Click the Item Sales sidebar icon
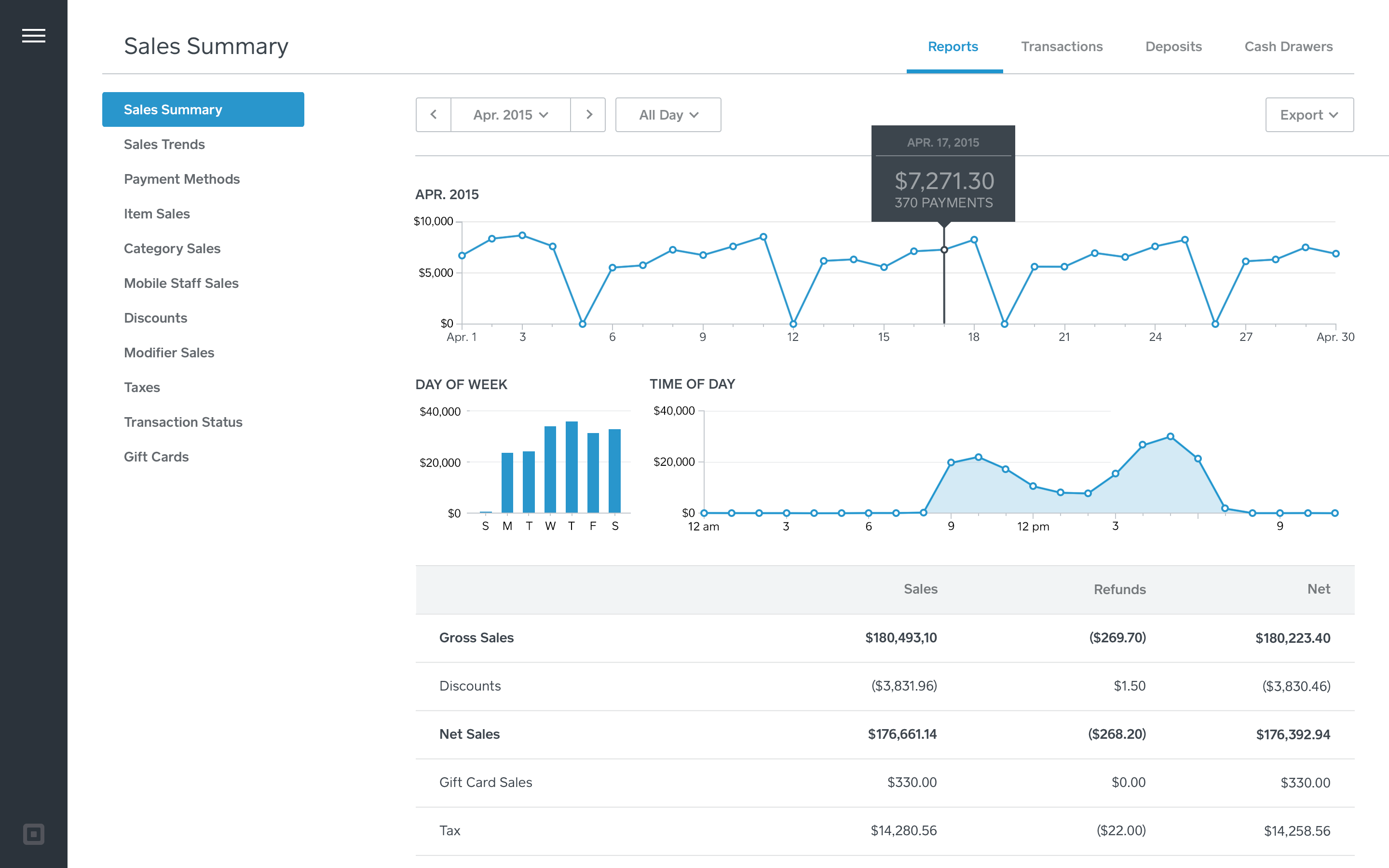The width and height of the screenshot is (1389, 868). 157,214
